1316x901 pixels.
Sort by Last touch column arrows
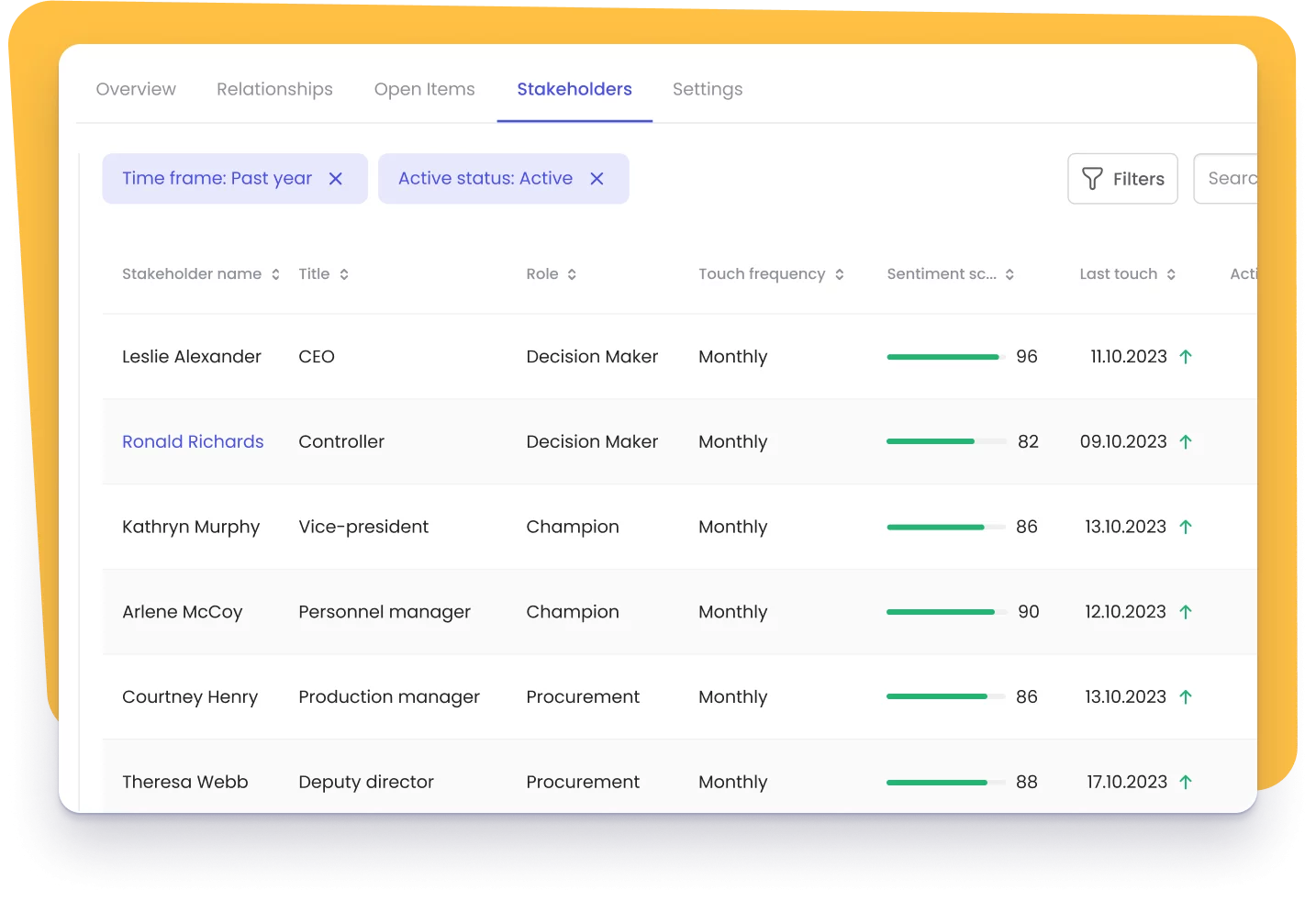point(1171,274)
